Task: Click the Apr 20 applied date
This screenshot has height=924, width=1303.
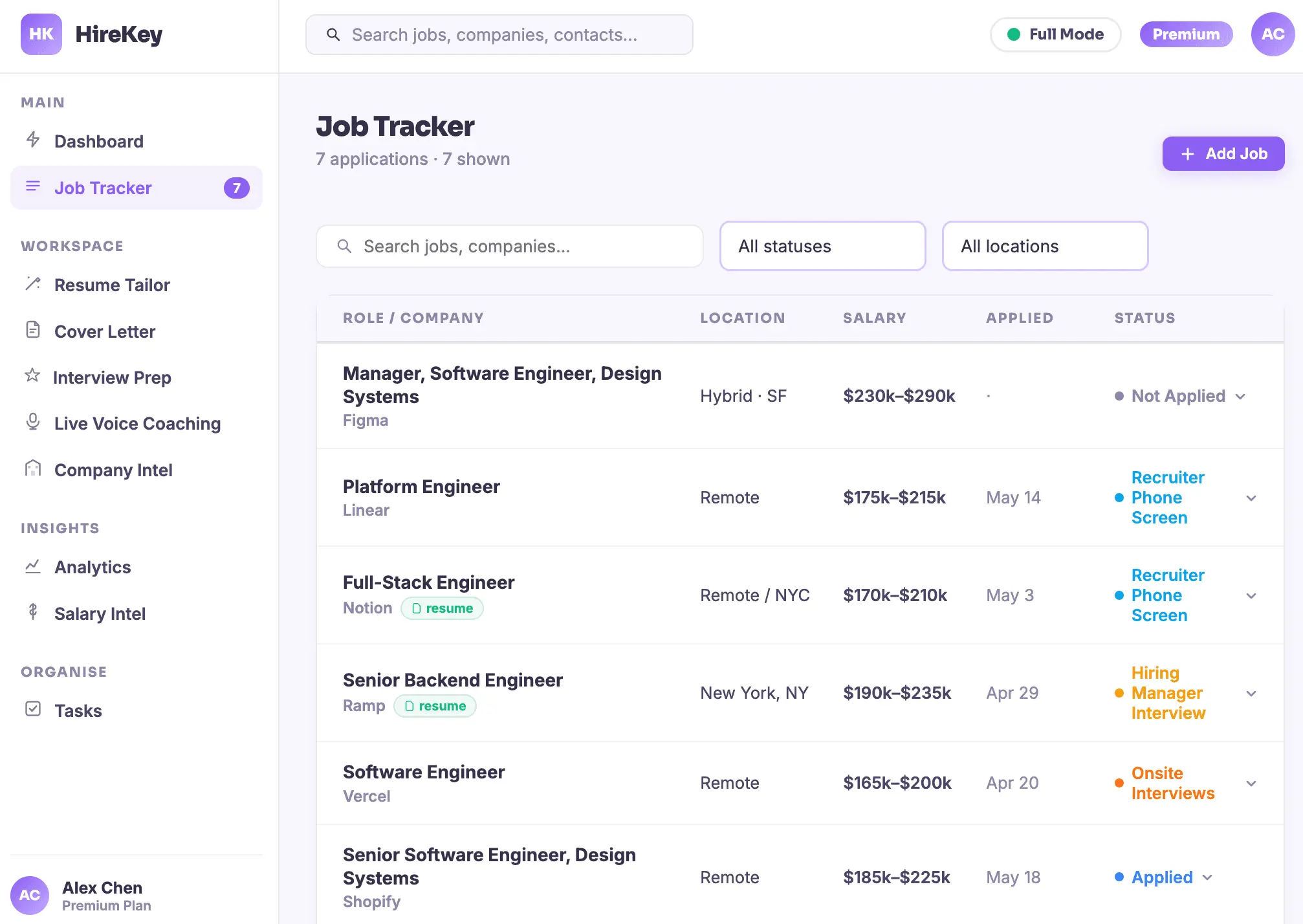Action: [x=1012, y=783]
